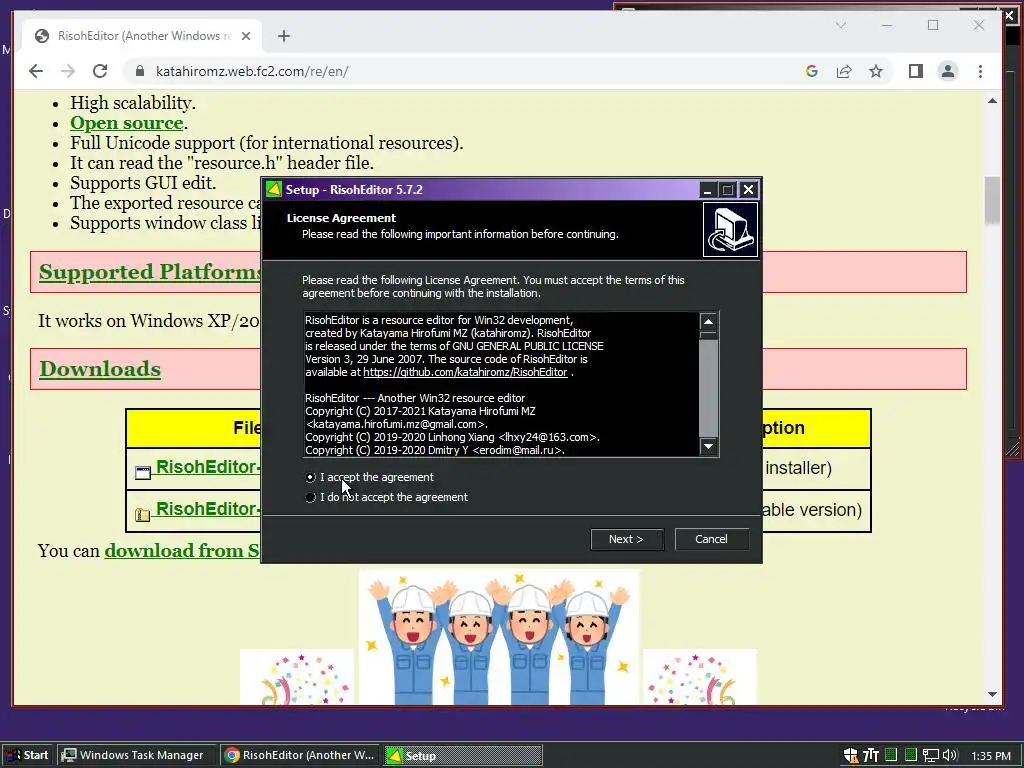The height and width of the screenshot is (768, 1024).
Task: Click license text scroll up arrow
Action: (x=708, y=321)
